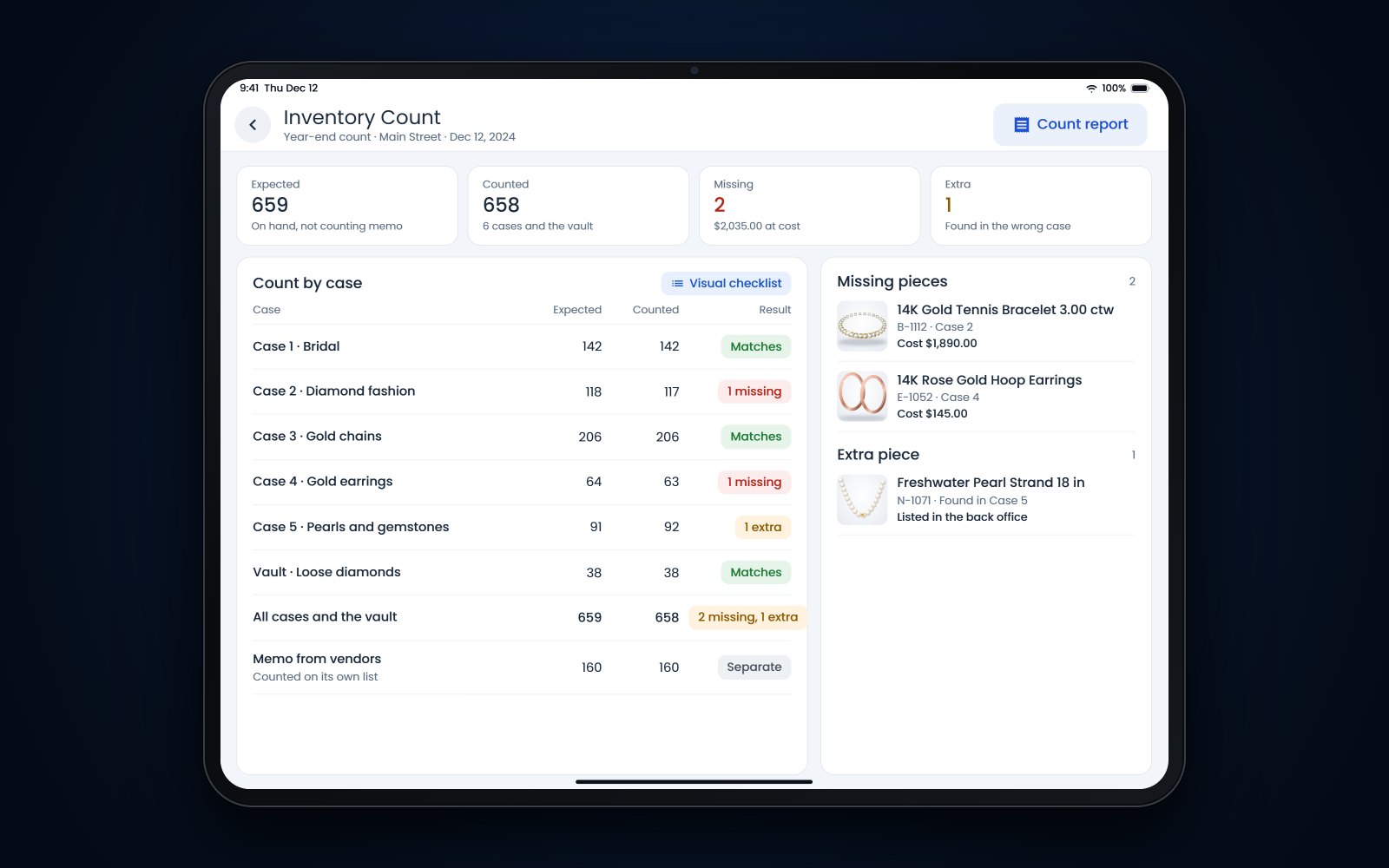The height and width of the screenshot is (868, 1389).
Task: Open the Count report
Action: tap(1070, 125)
